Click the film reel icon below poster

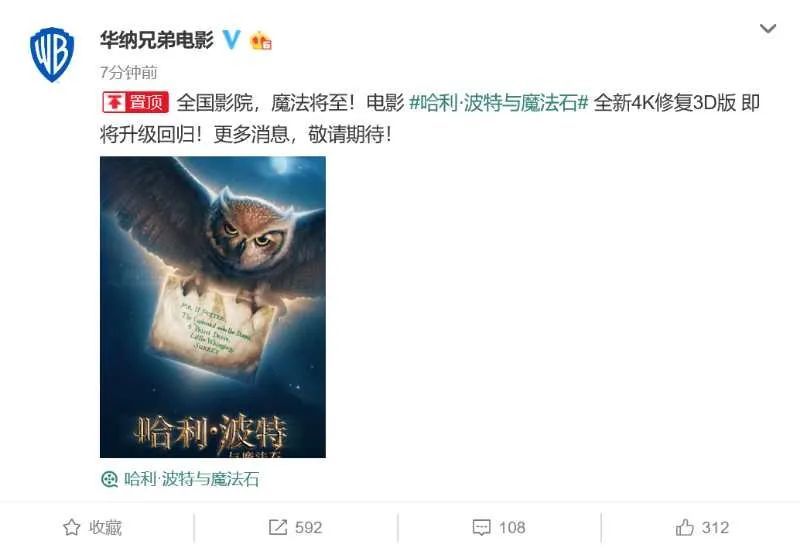[110, 480]
